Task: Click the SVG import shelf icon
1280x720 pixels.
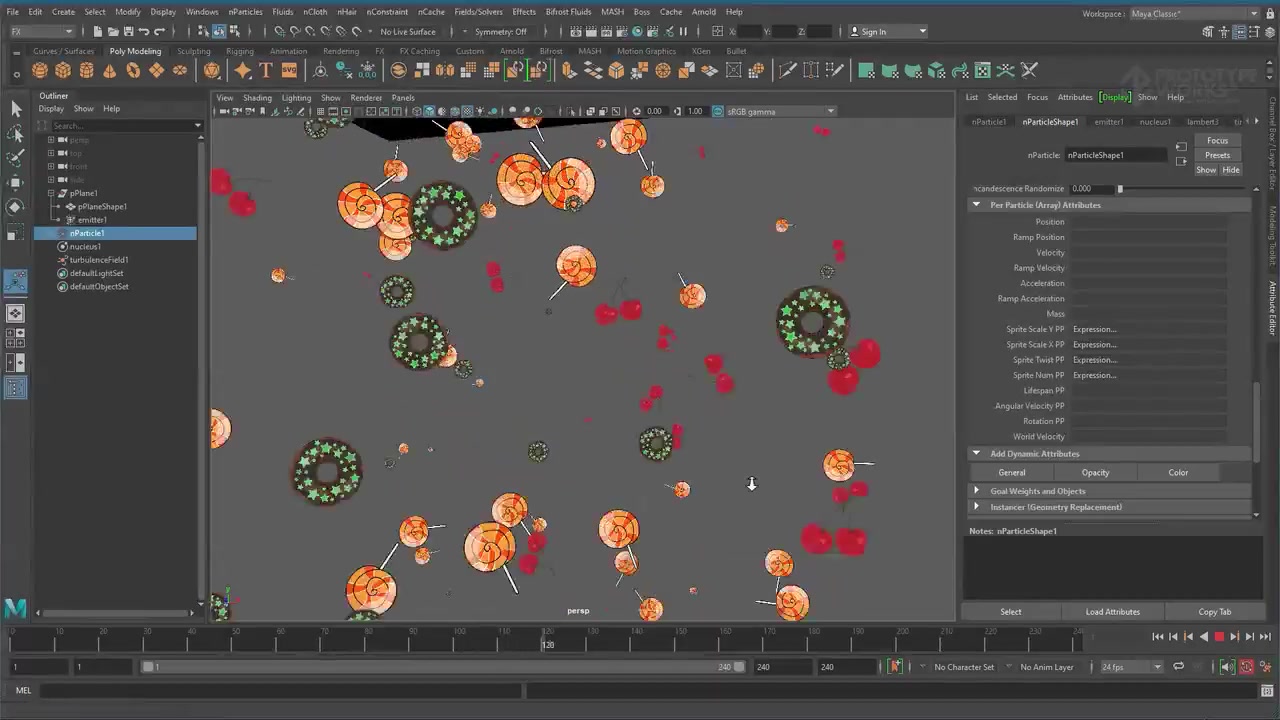Action: click(289, 70)
